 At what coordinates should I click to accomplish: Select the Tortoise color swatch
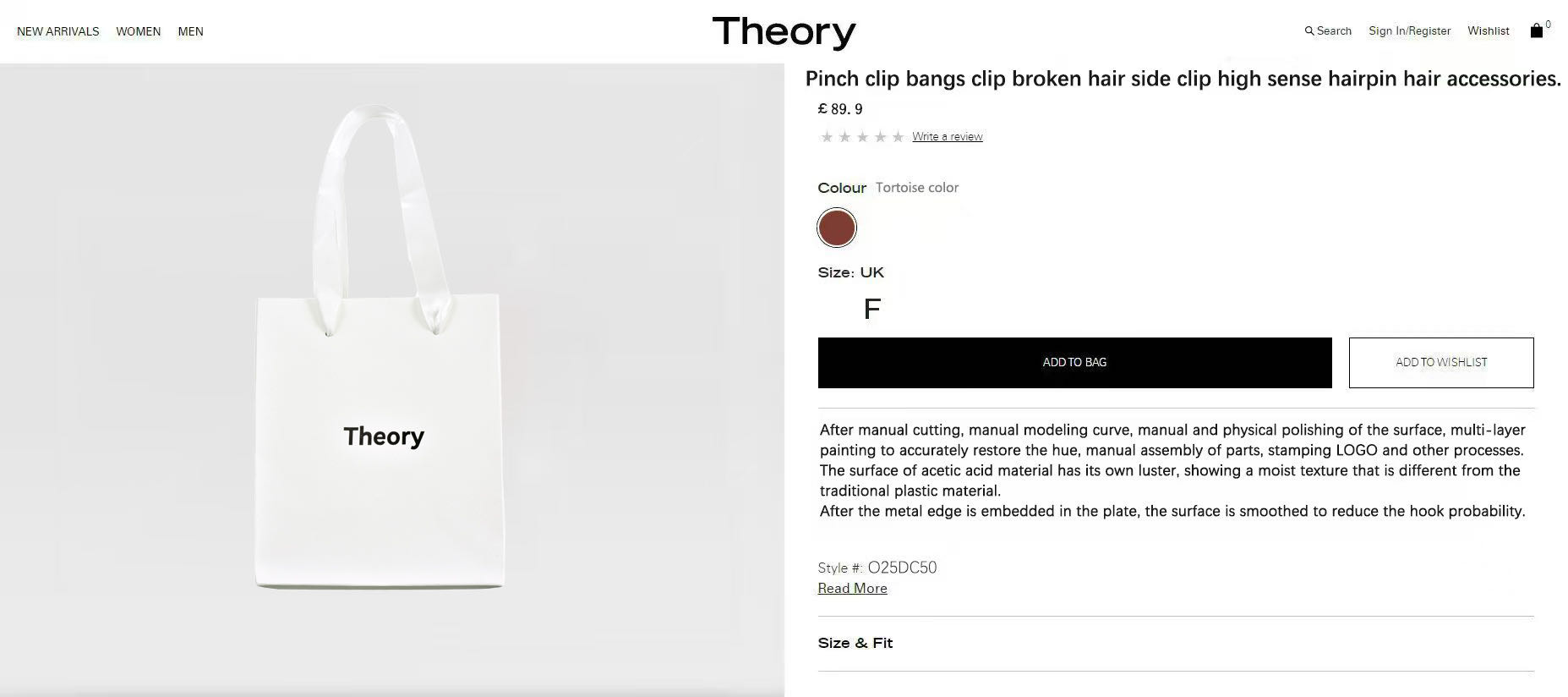coord(837,228)
